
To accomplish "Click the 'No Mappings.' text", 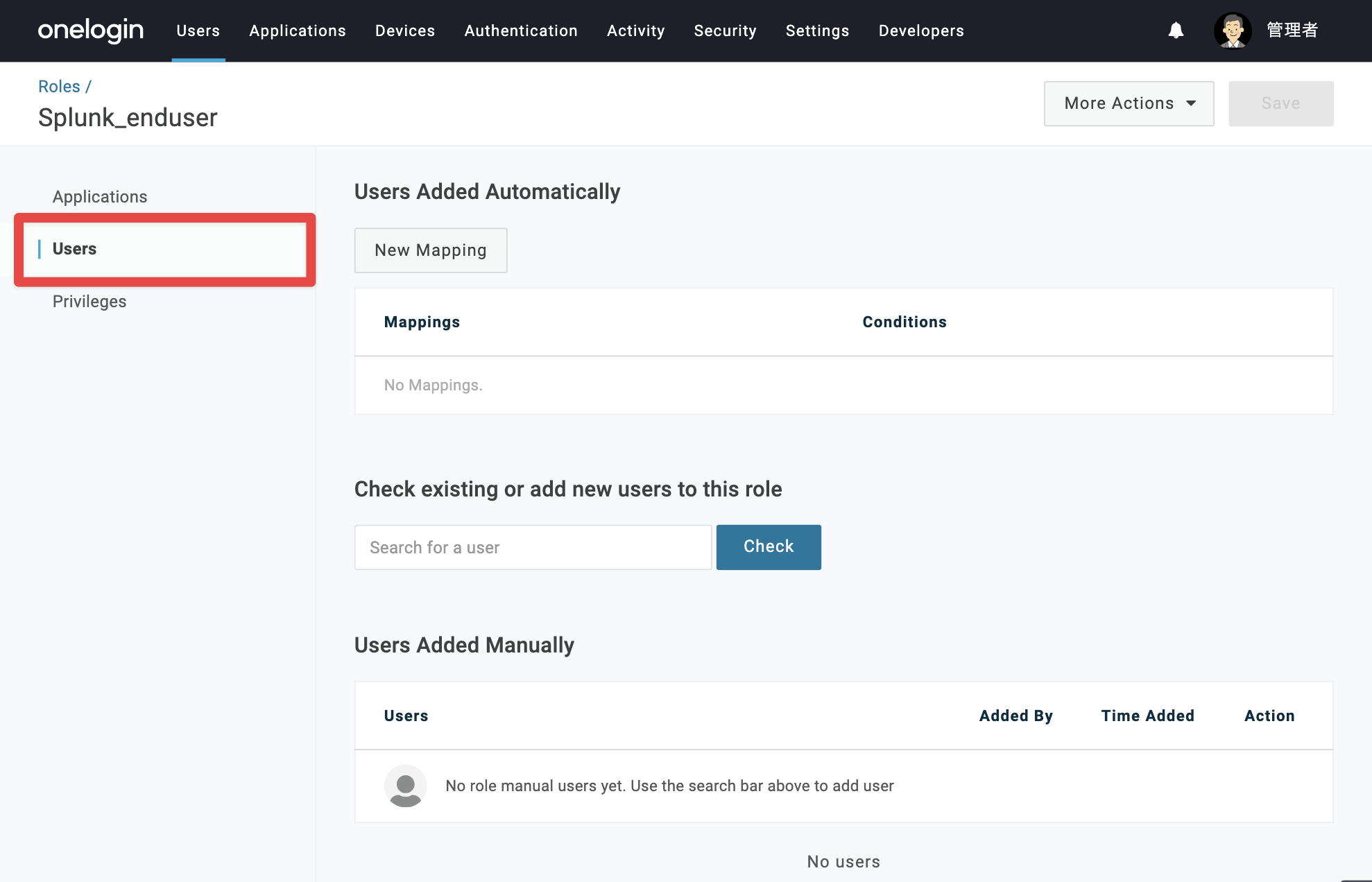I will tap(434, 385).
